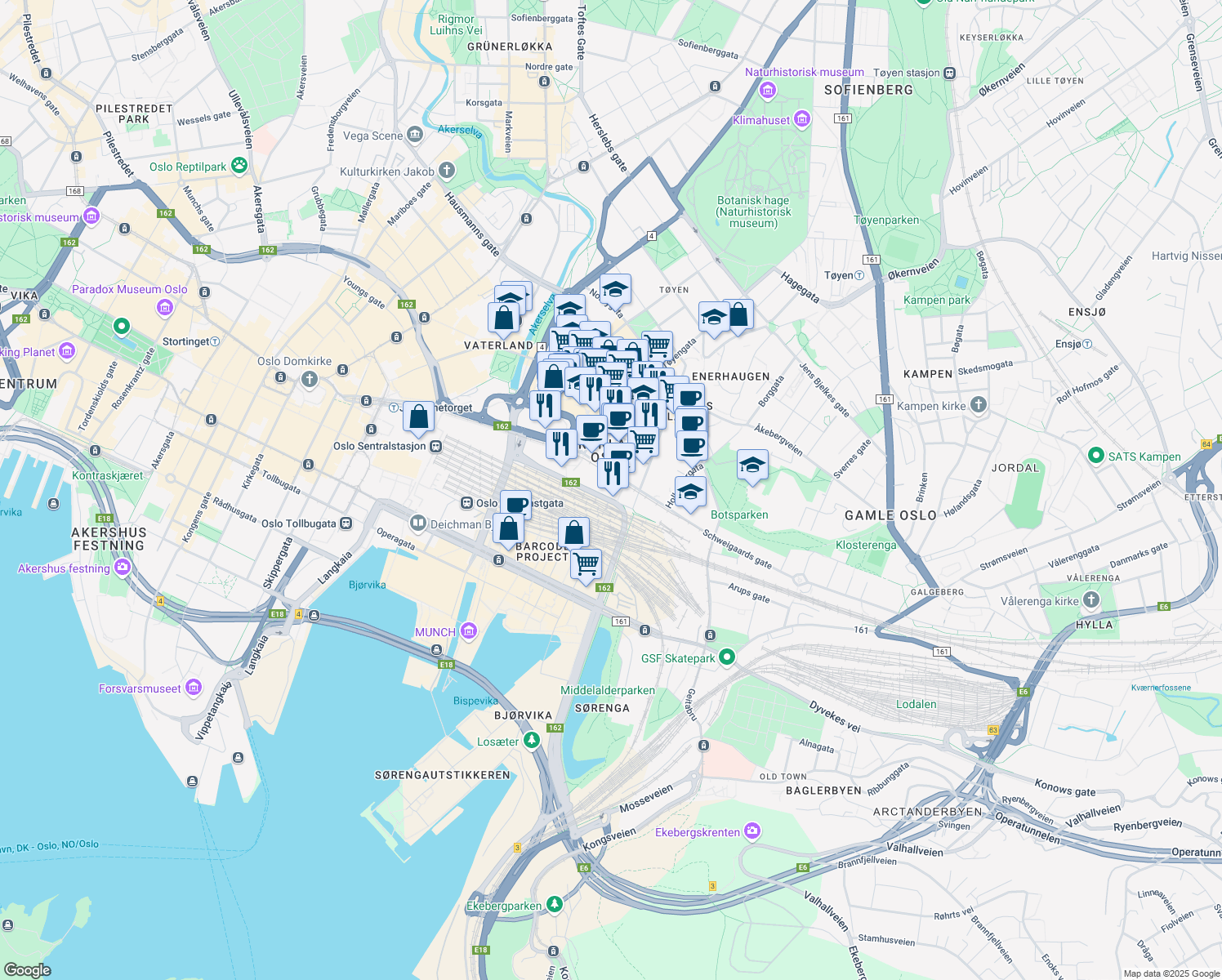The width and height of the screenshot is (1222, 980).
Task: Open the Oslo Domkirke church icon
Action: 309,379
